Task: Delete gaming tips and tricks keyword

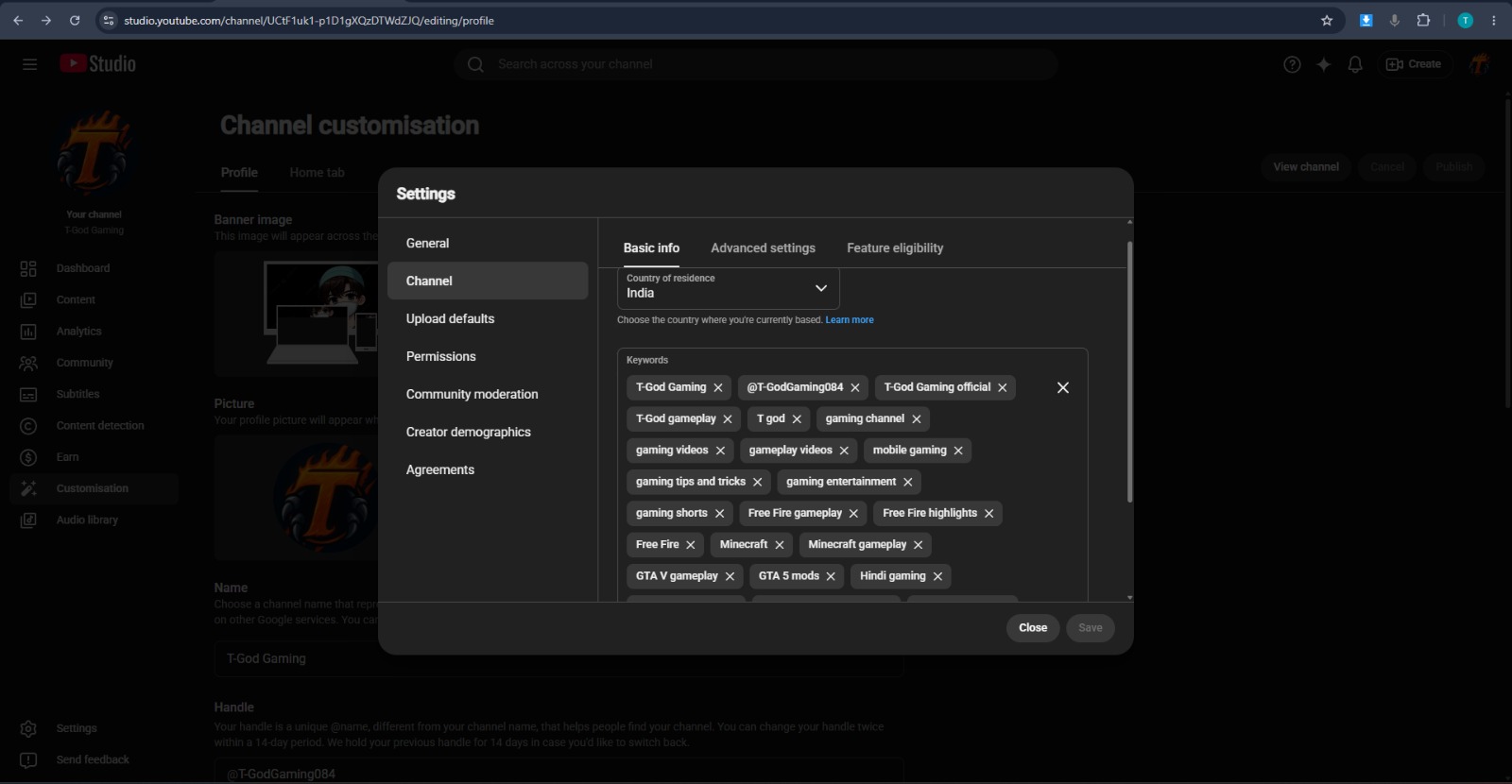Action: [758, 482]
